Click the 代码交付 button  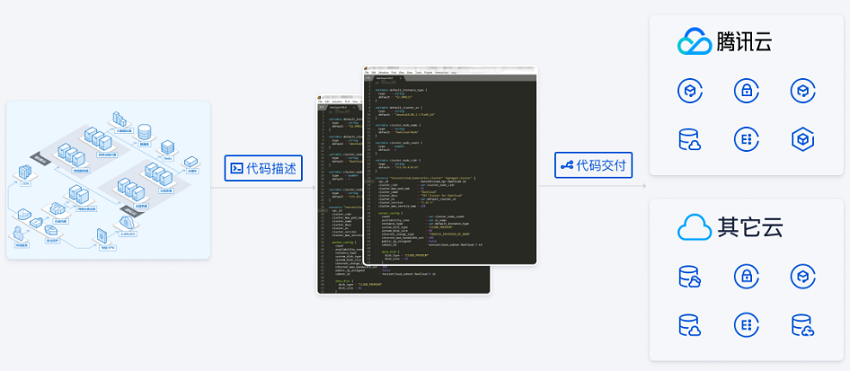coord(594,165)
